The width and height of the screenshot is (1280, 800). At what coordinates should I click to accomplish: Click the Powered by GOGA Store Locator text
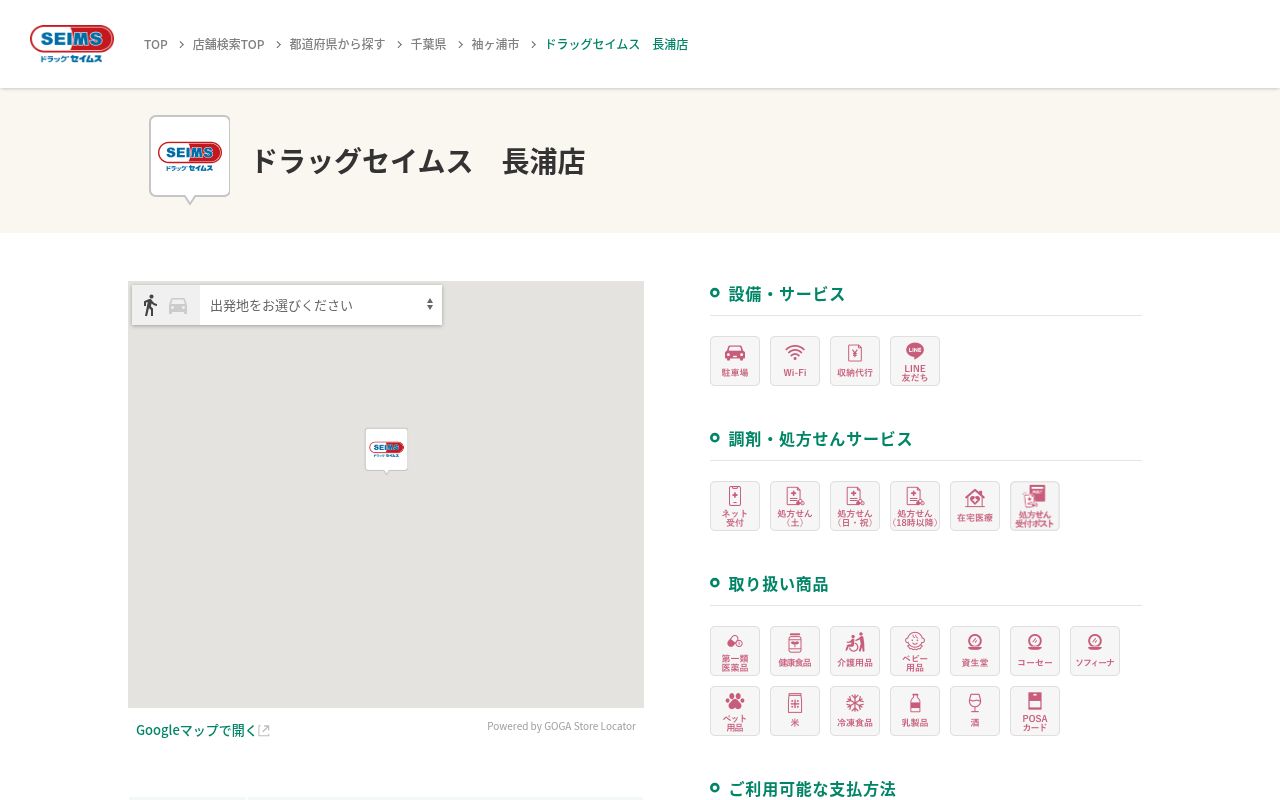pos(561,726)
